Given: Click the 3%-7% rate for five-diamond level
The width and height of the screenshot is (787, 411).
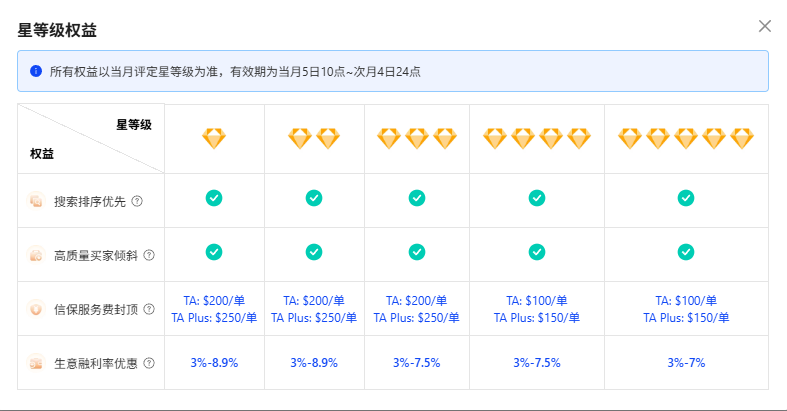Looking at the screenshot, I should point(686,362).
